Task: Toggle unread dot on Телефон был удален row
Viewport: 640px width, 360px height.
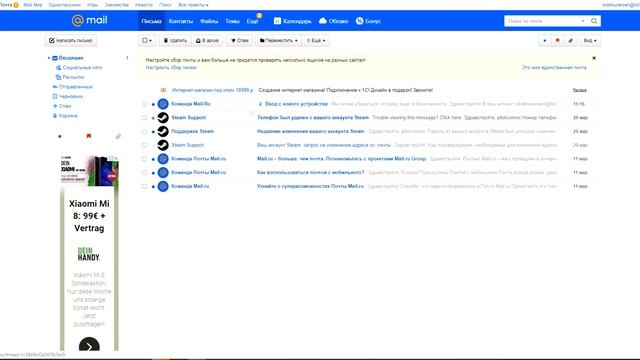Action: click(x=153, y=118)
